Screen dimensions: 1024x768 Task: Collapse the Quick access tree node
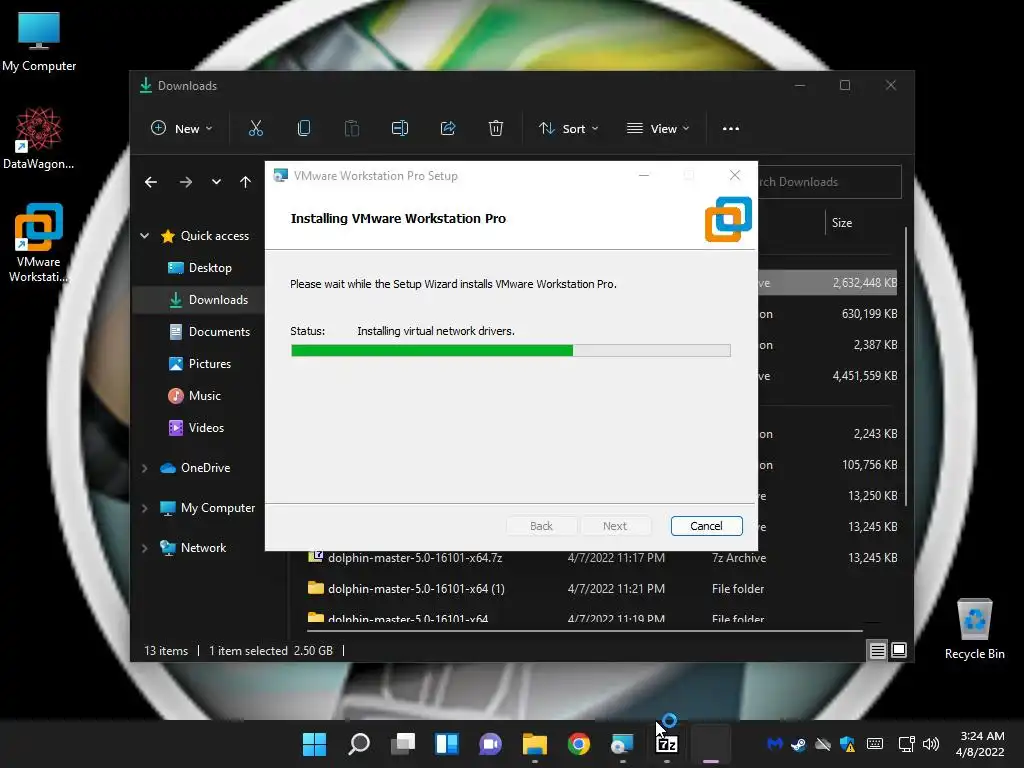(144, 236)
